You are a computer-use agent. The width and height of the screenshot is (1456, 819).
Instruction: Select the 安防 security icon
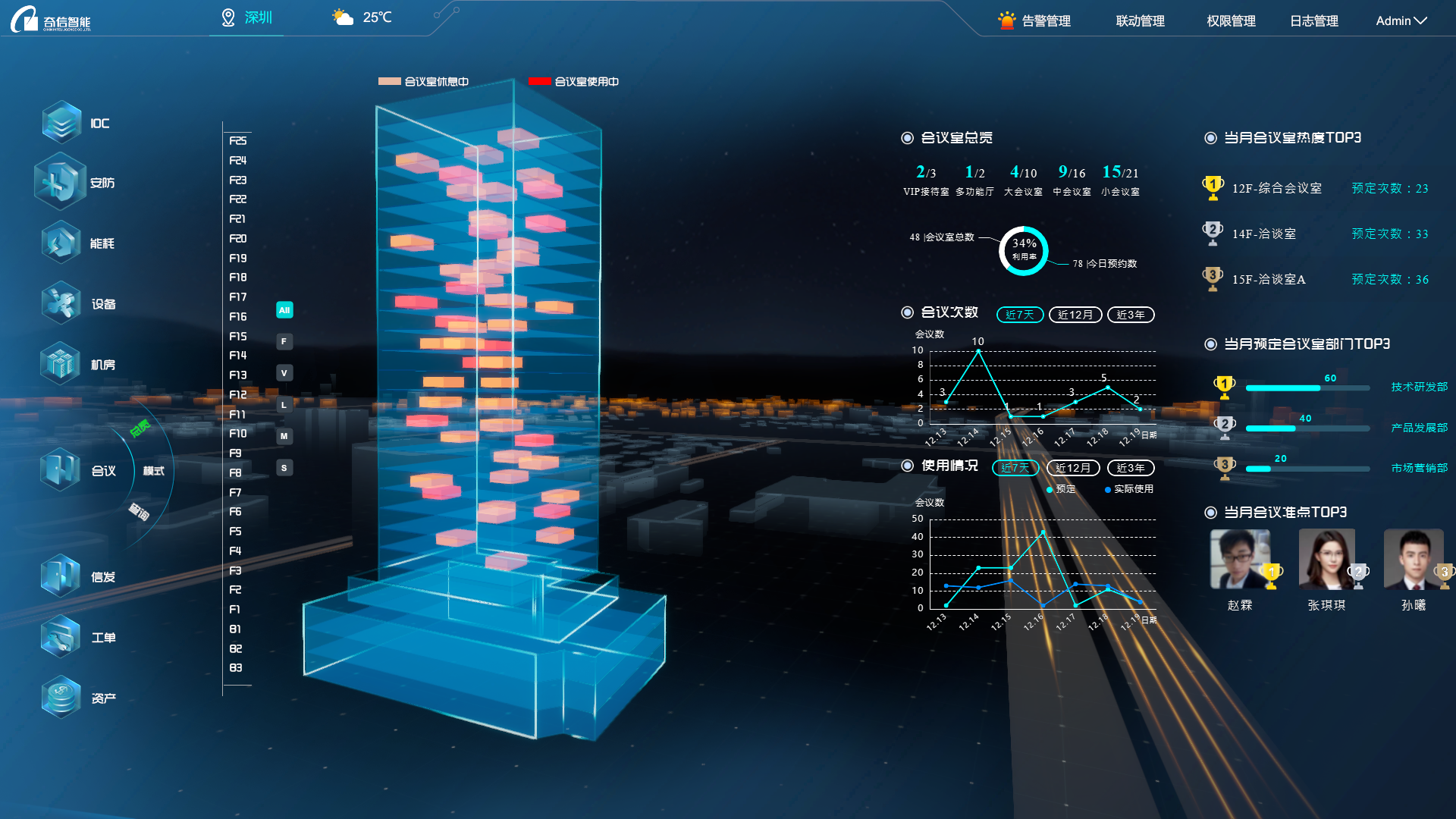tap(59, 182)
